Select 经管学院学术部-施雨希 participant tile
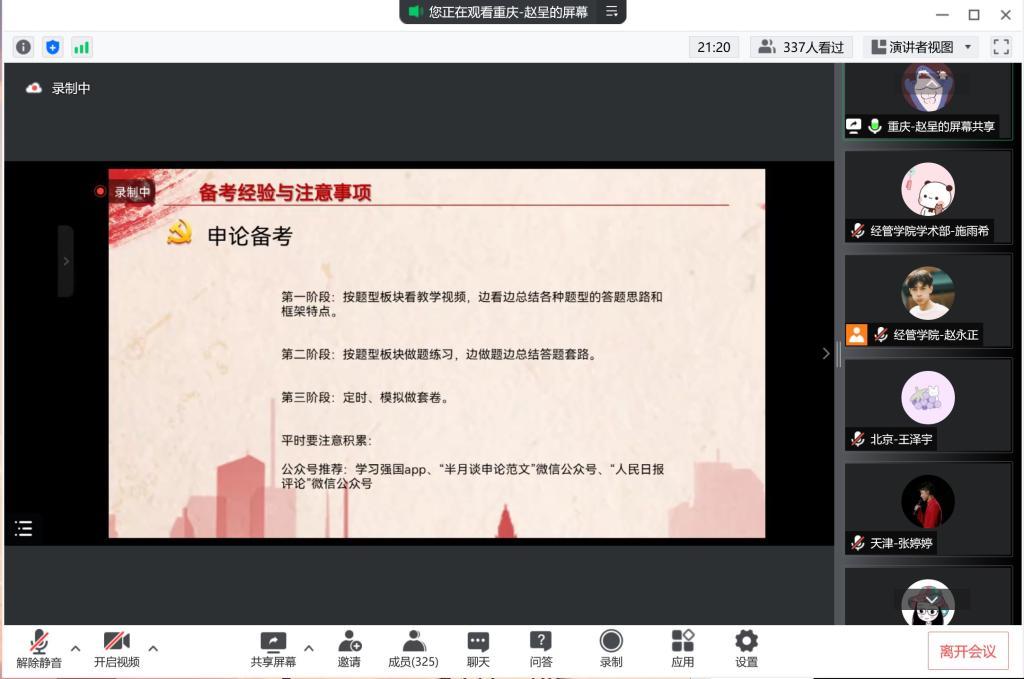1024x679 pixels. [928, 198]
